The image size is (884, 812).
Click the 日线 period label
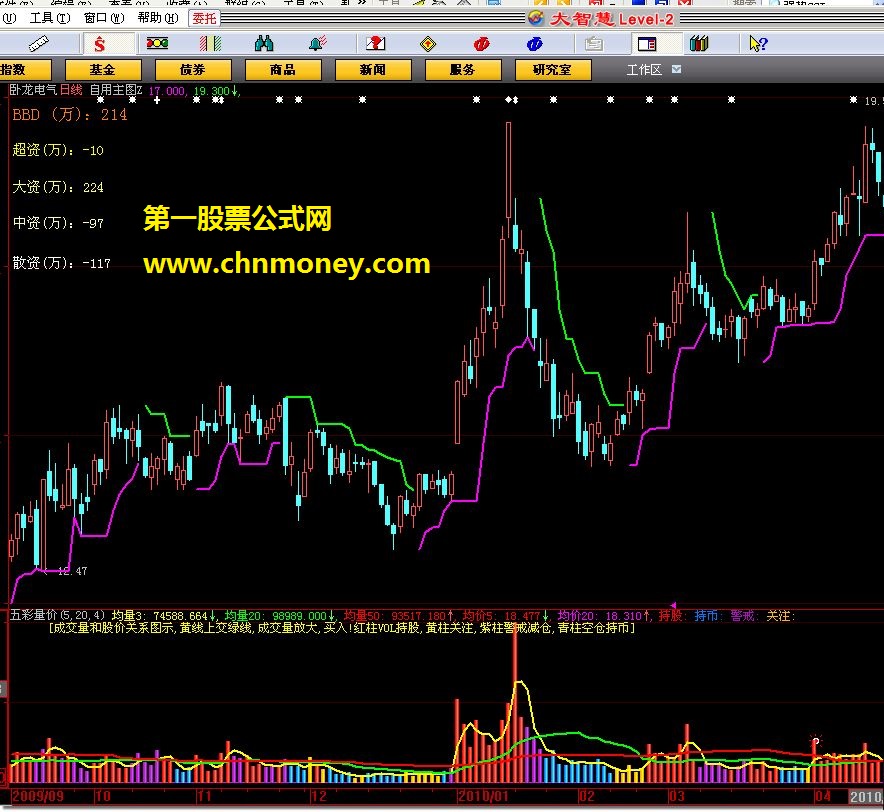71,90
